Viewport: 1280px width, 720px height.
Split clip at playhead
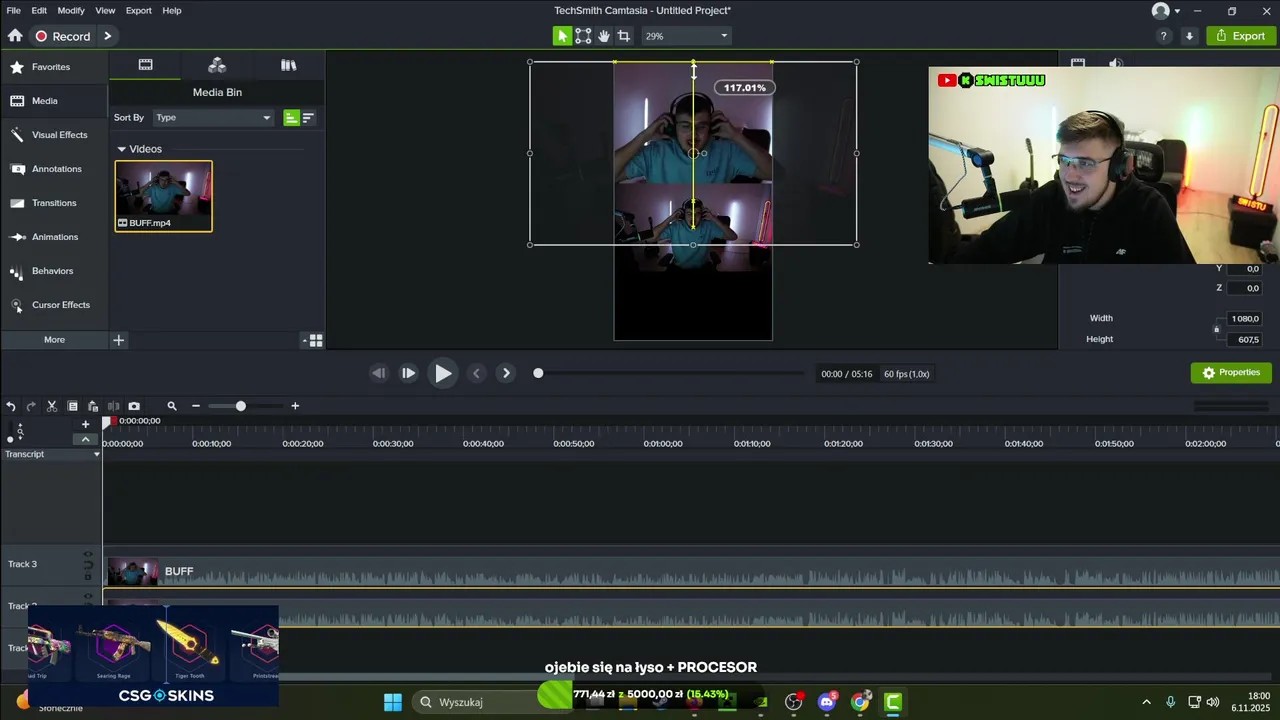click(x=113, y=406)
